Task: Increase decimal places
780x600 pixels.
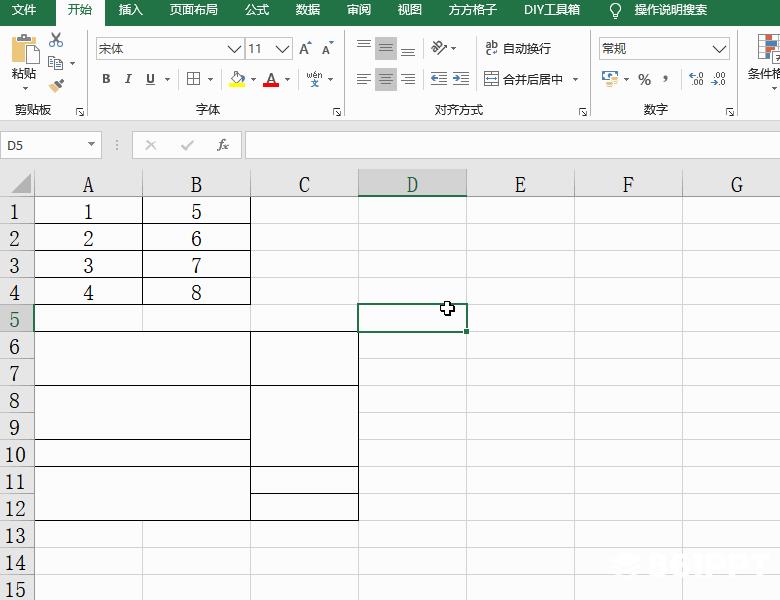Action: click(x=695, y=79)
